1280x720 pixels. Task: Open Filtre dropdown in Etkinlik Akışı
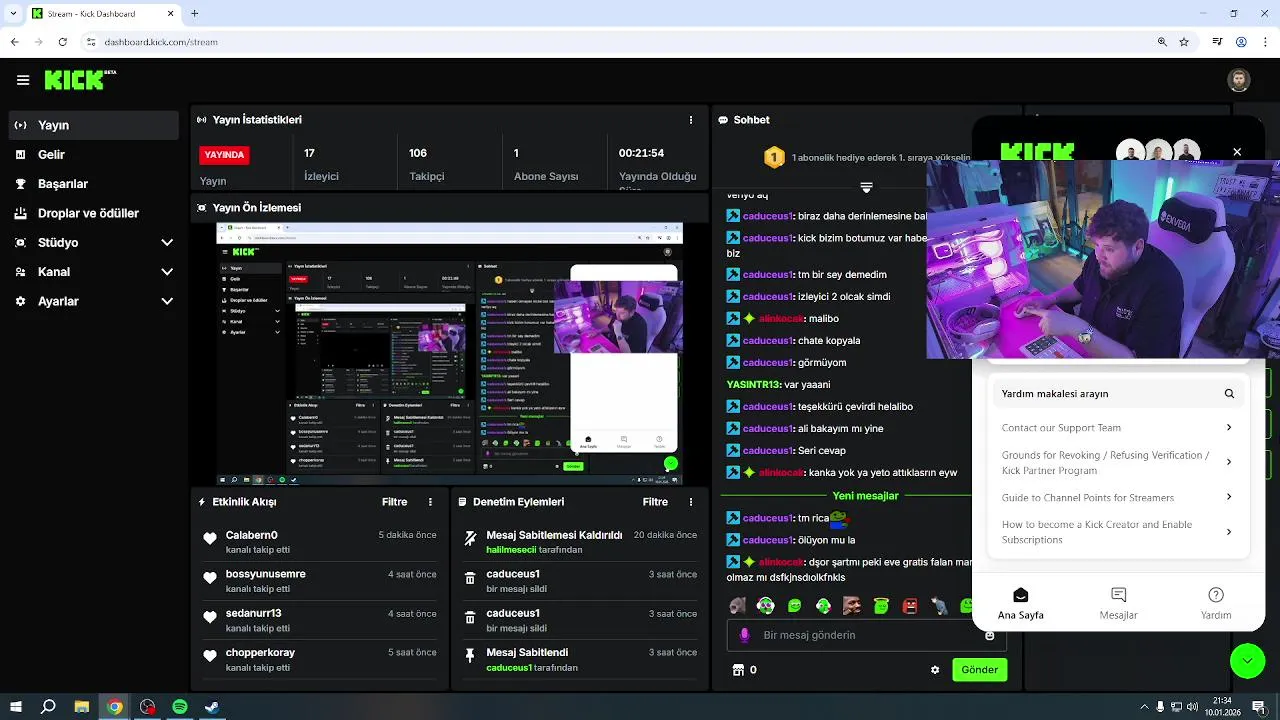pos(394,502)
